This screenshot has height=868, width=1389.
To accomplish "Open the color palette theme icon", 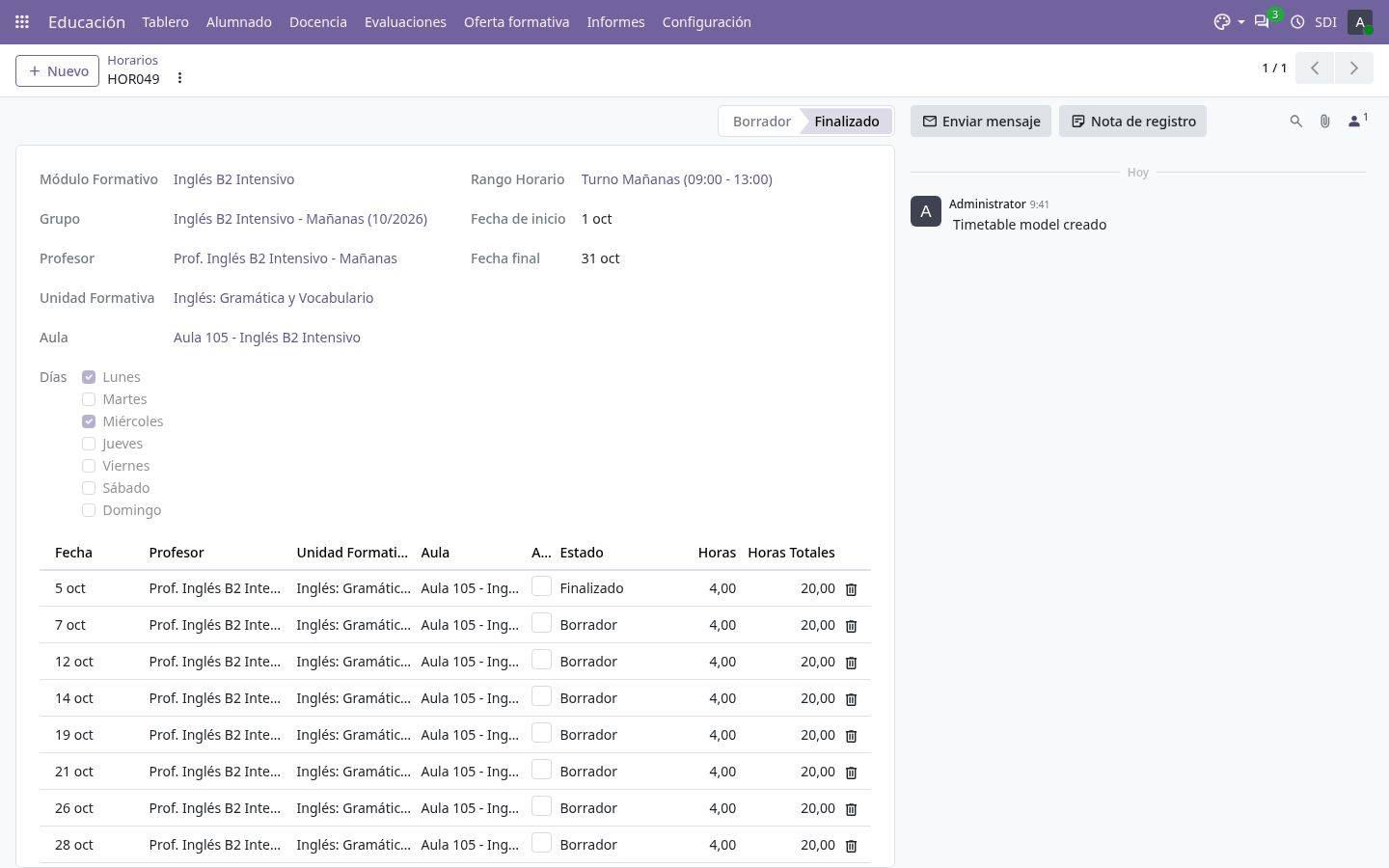I will [1222, 21].
